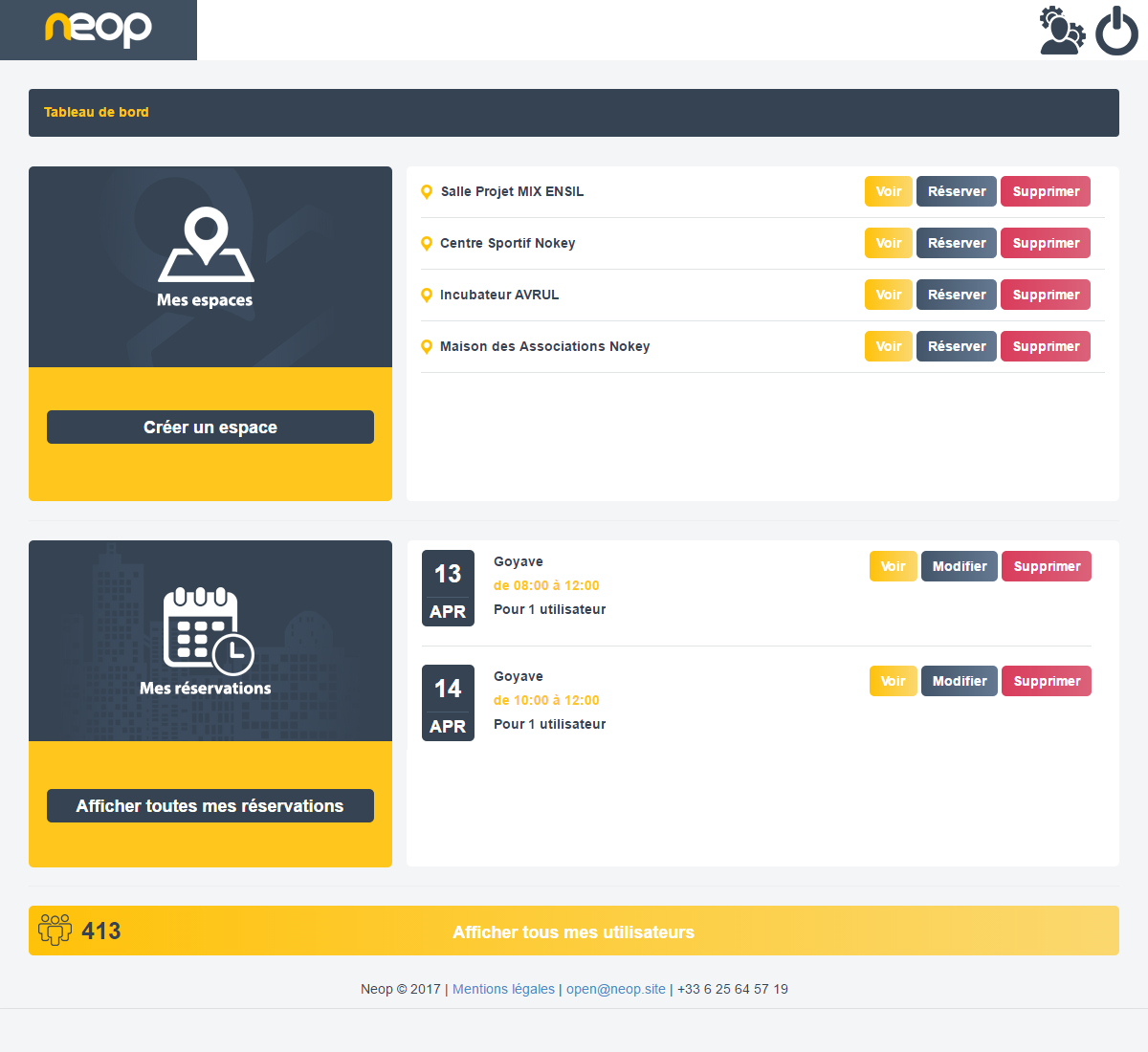Click the 14 APR date badge
The image size is (1148, 1052).
click(448, 703)
